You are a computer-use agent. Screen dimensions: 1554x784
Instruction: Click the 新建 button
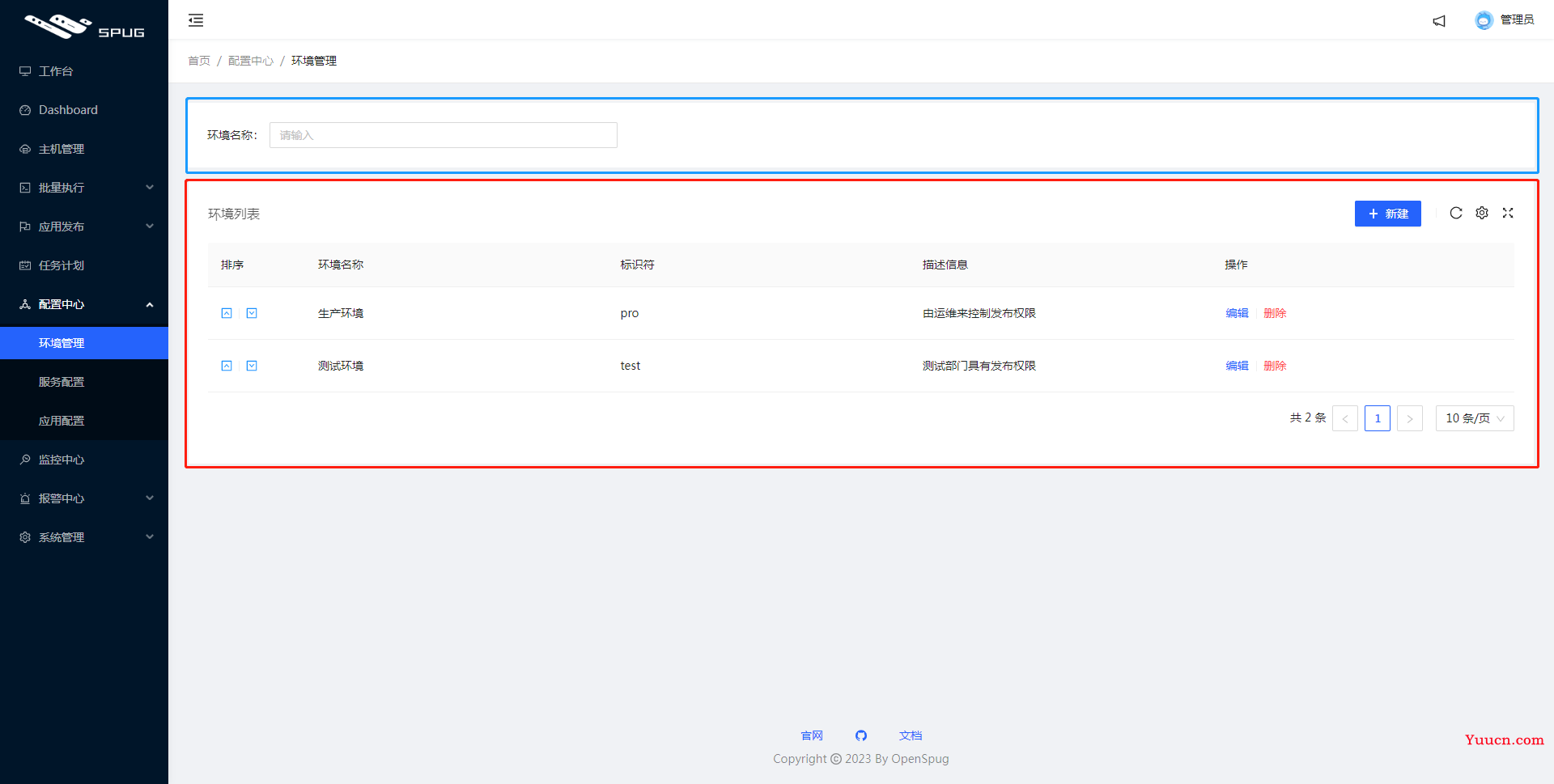click(x=1388, y=214)
